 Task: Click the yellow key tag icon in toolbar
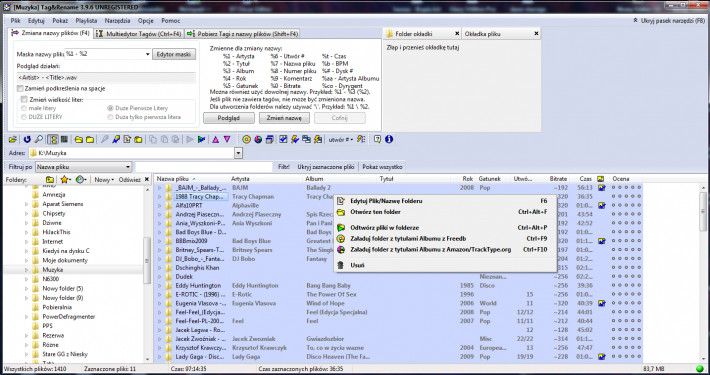(116, 139)
